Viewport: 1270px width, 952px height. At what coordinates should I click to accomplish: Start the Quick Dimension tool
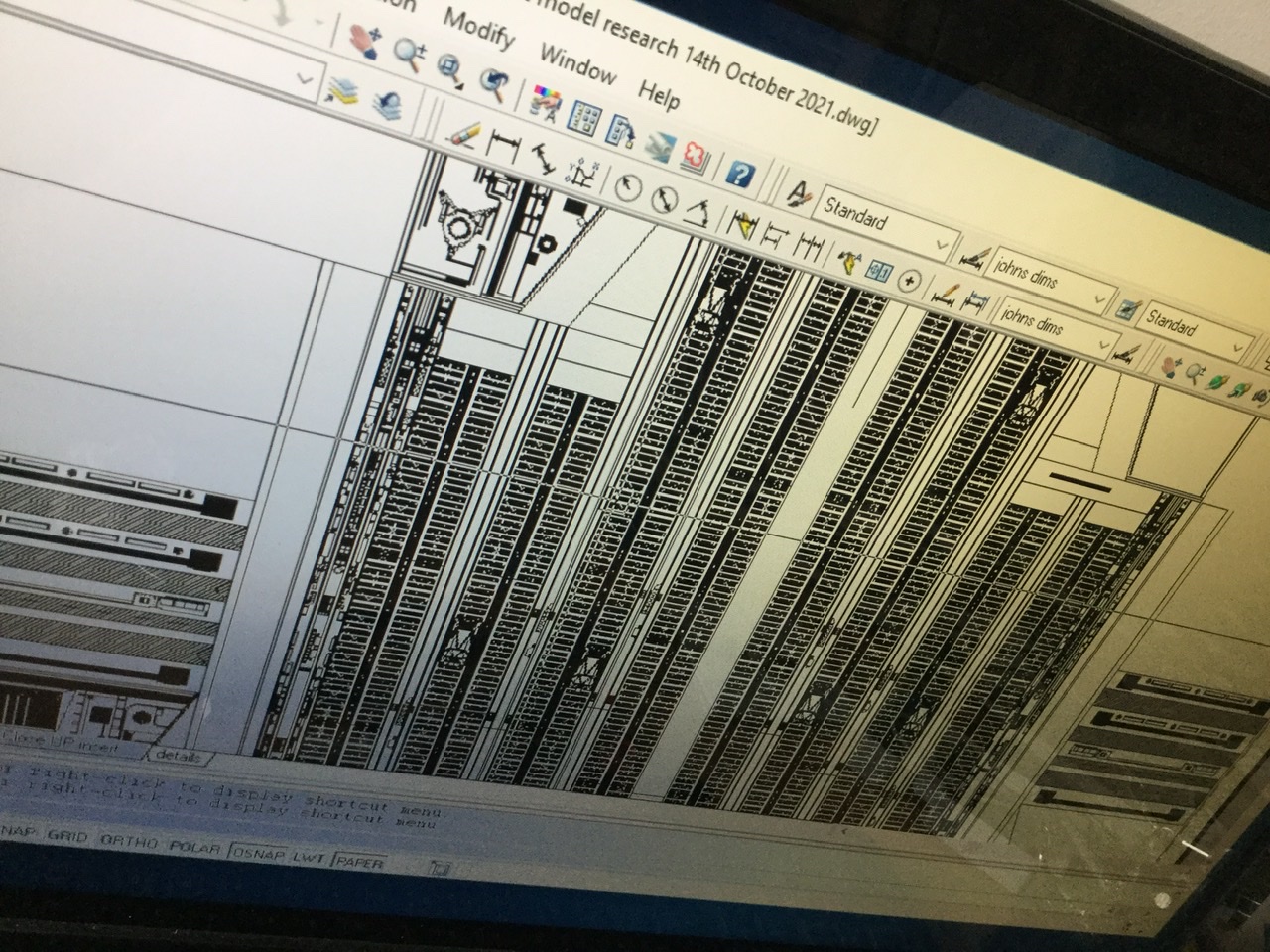click(x=743, y=226)
